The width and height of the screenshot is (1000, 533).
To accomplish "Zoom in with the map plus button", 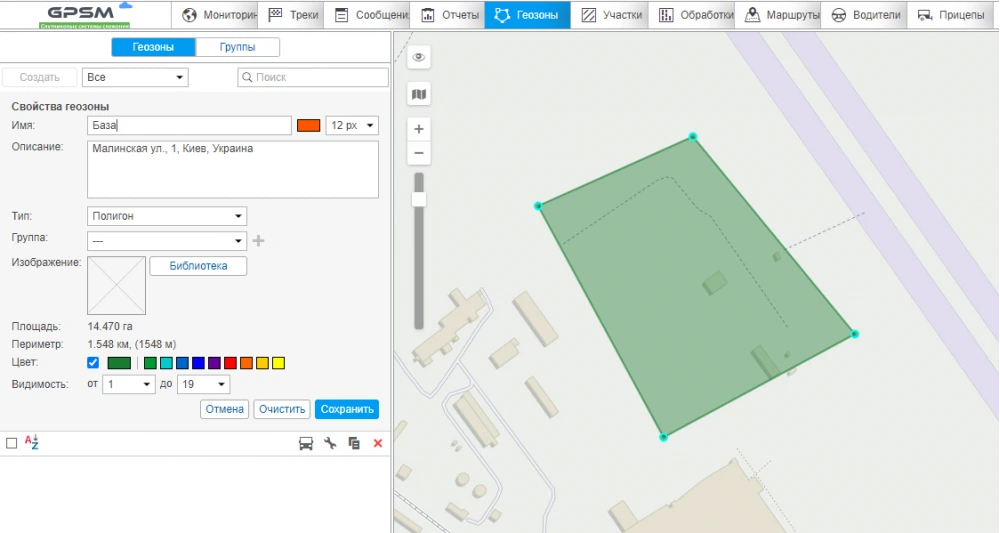I will (x=419, y=129).
